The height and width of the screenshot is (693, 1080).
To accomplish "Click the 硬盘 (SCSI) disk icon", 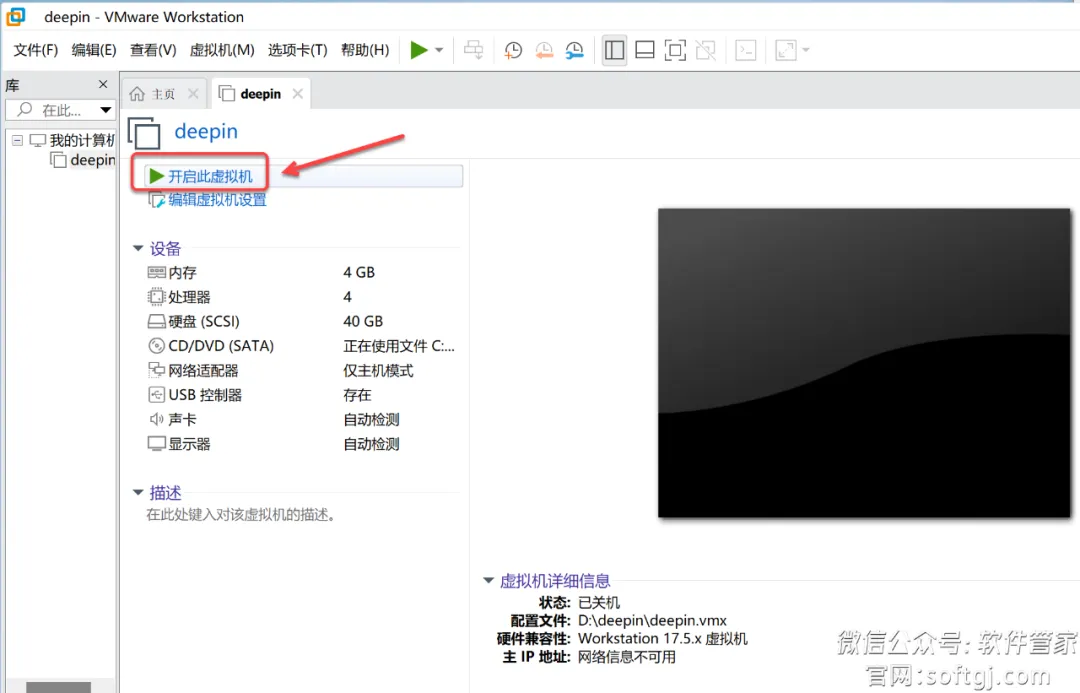I will (156, 322).
